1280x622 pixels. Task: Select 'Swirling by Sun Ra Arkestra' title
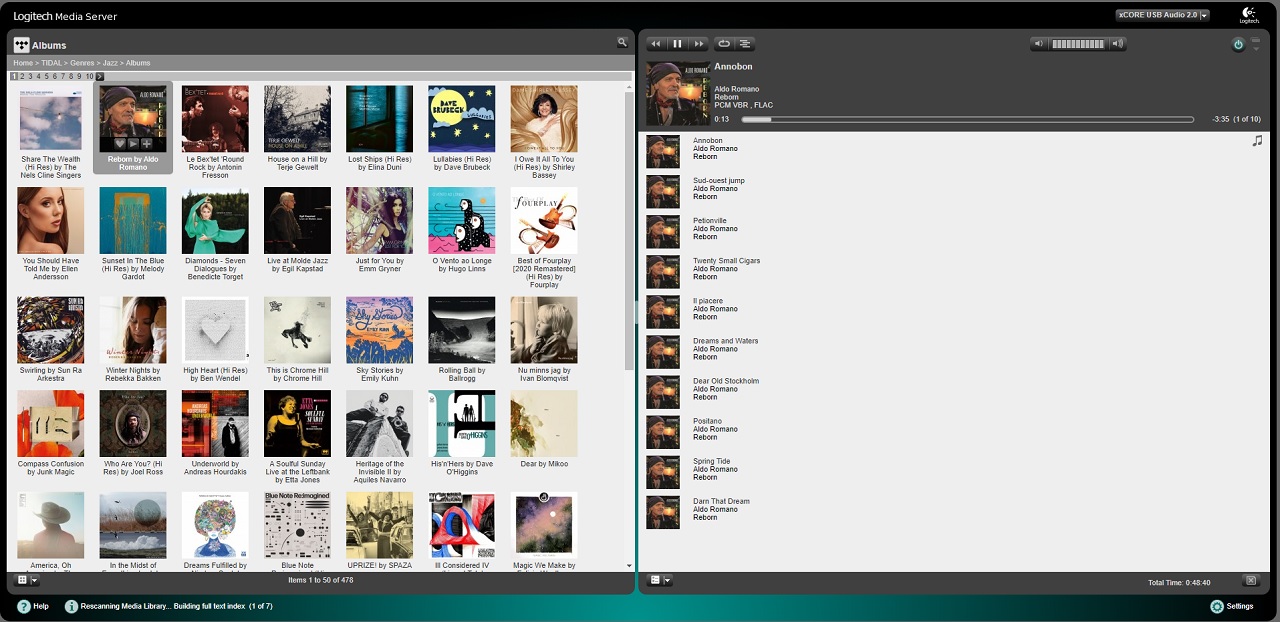pyautogui.click(x=51, y=374)
